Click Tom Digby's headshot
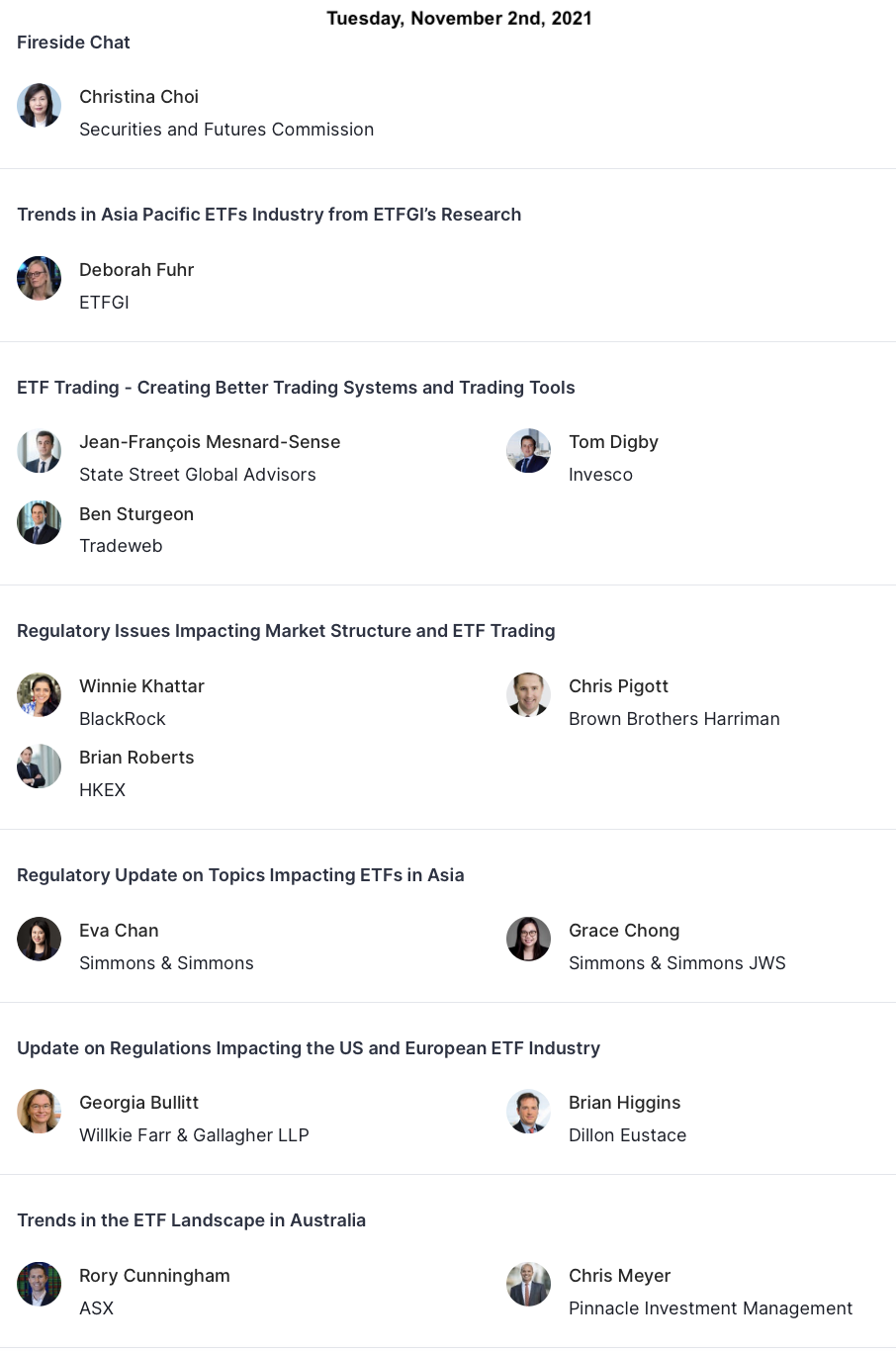The image size is (896, 1351). [528, 451]
